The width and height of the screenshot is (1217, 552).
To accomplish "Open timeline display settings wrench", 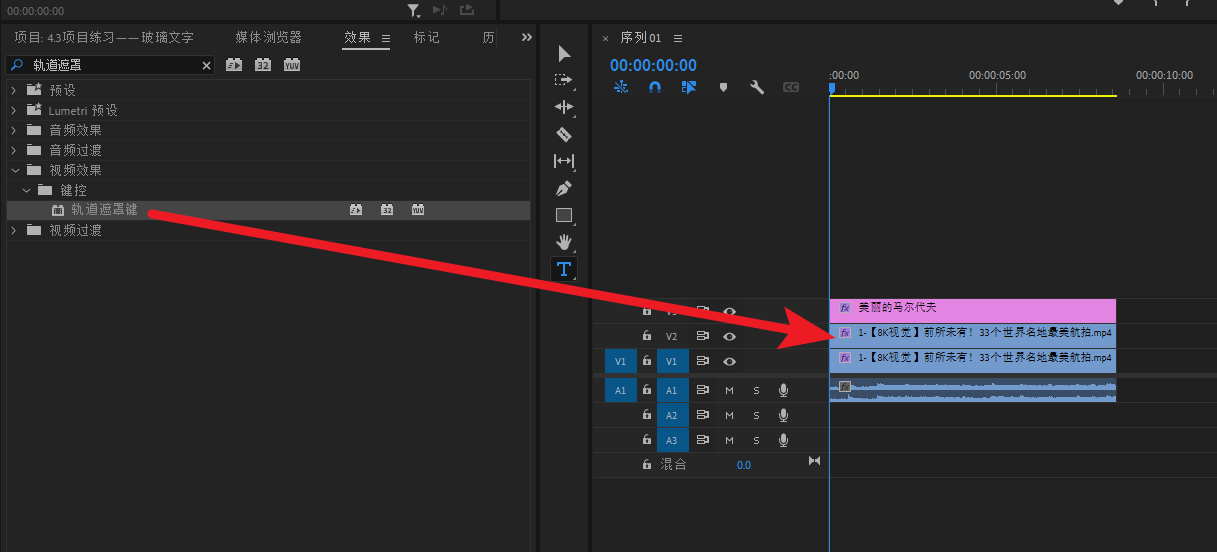I will point(757,87).
